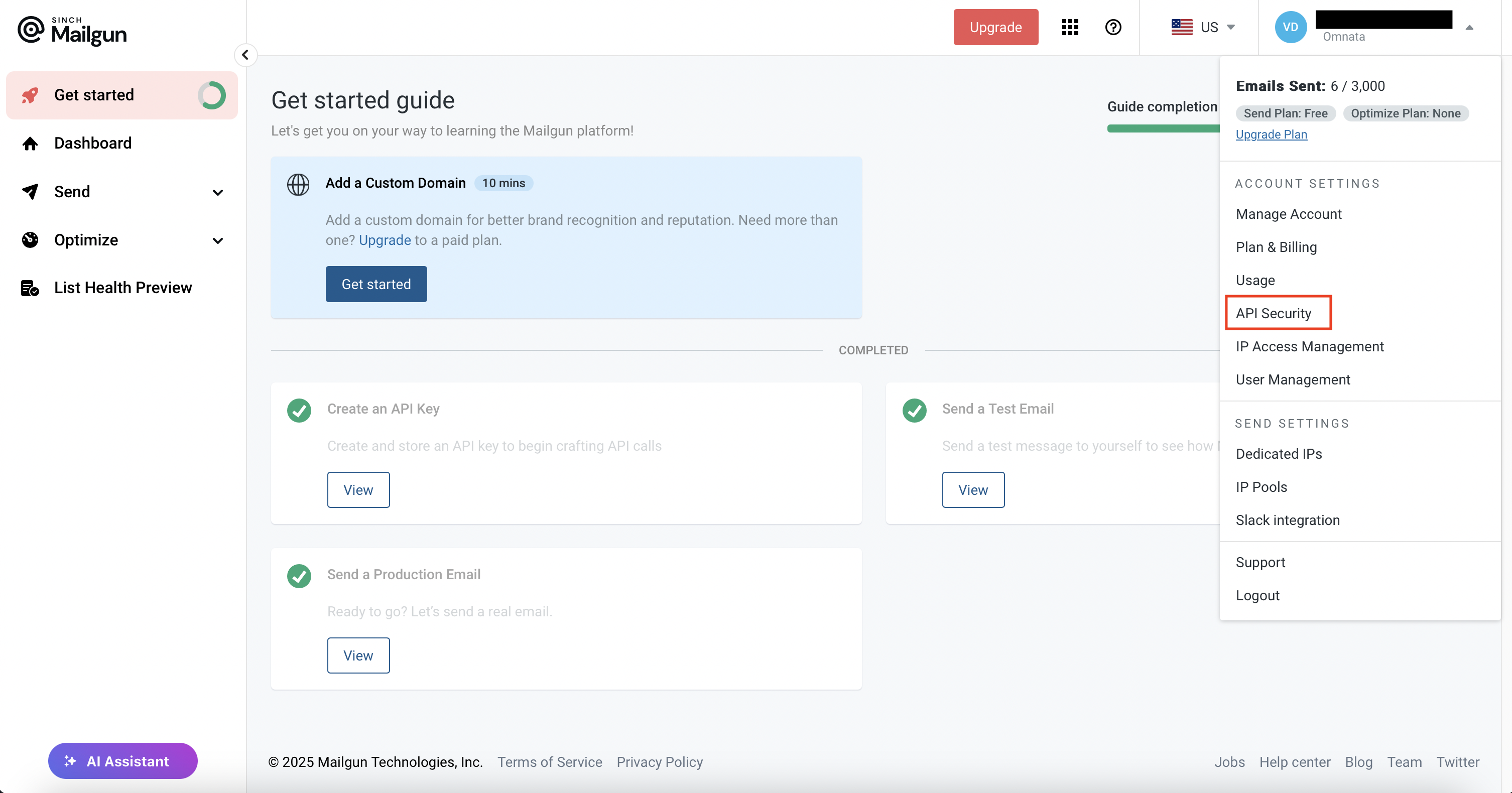1512x793 pixels.
Task: Follow the Upgrade Plan link
Action: [x=1272, y=135]
